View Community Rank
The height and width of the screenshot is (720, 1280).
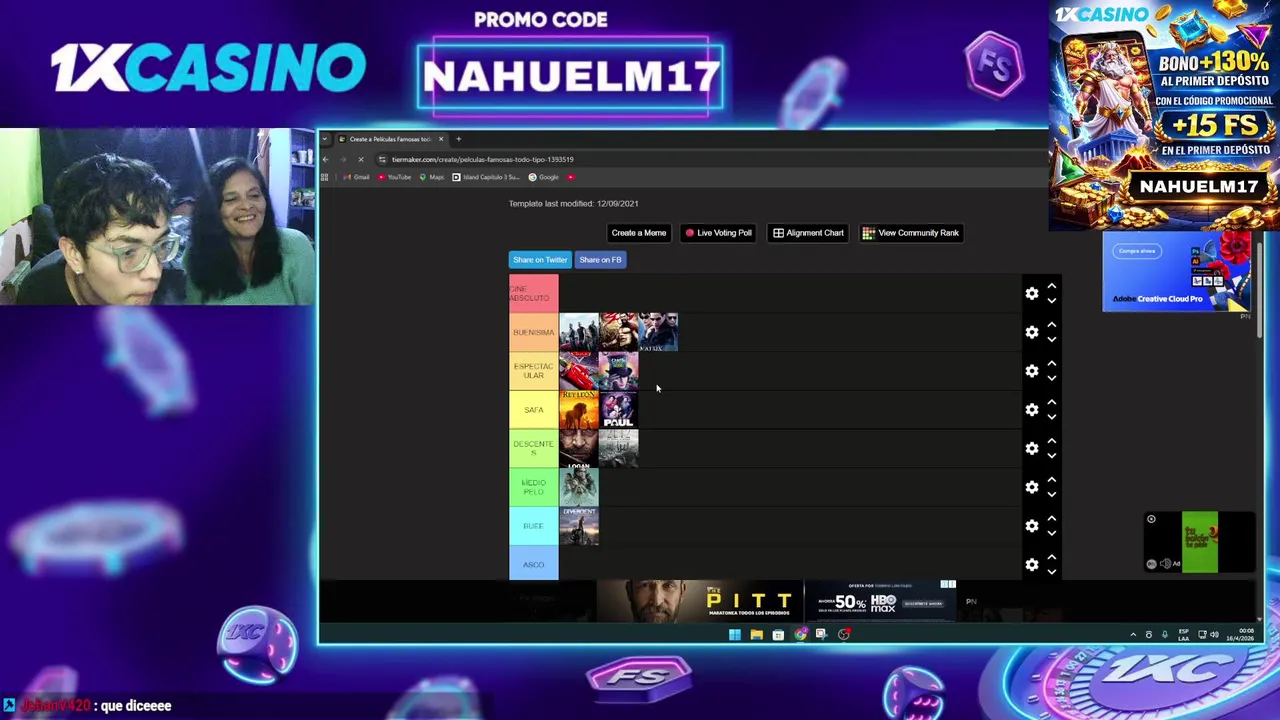coord(911,233)
